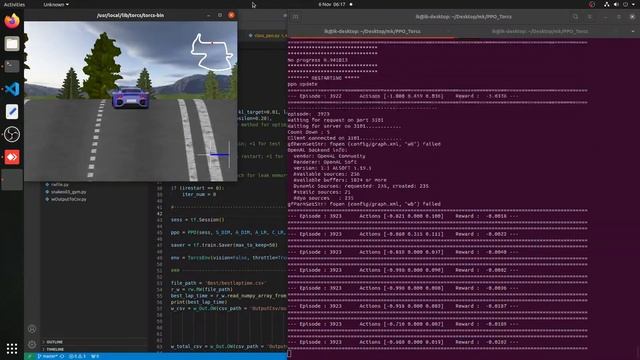Image resolution: width=640 pixels, height=360 pixels.
Task: Open the Text Editor dock icon
Action: (12, 111)
